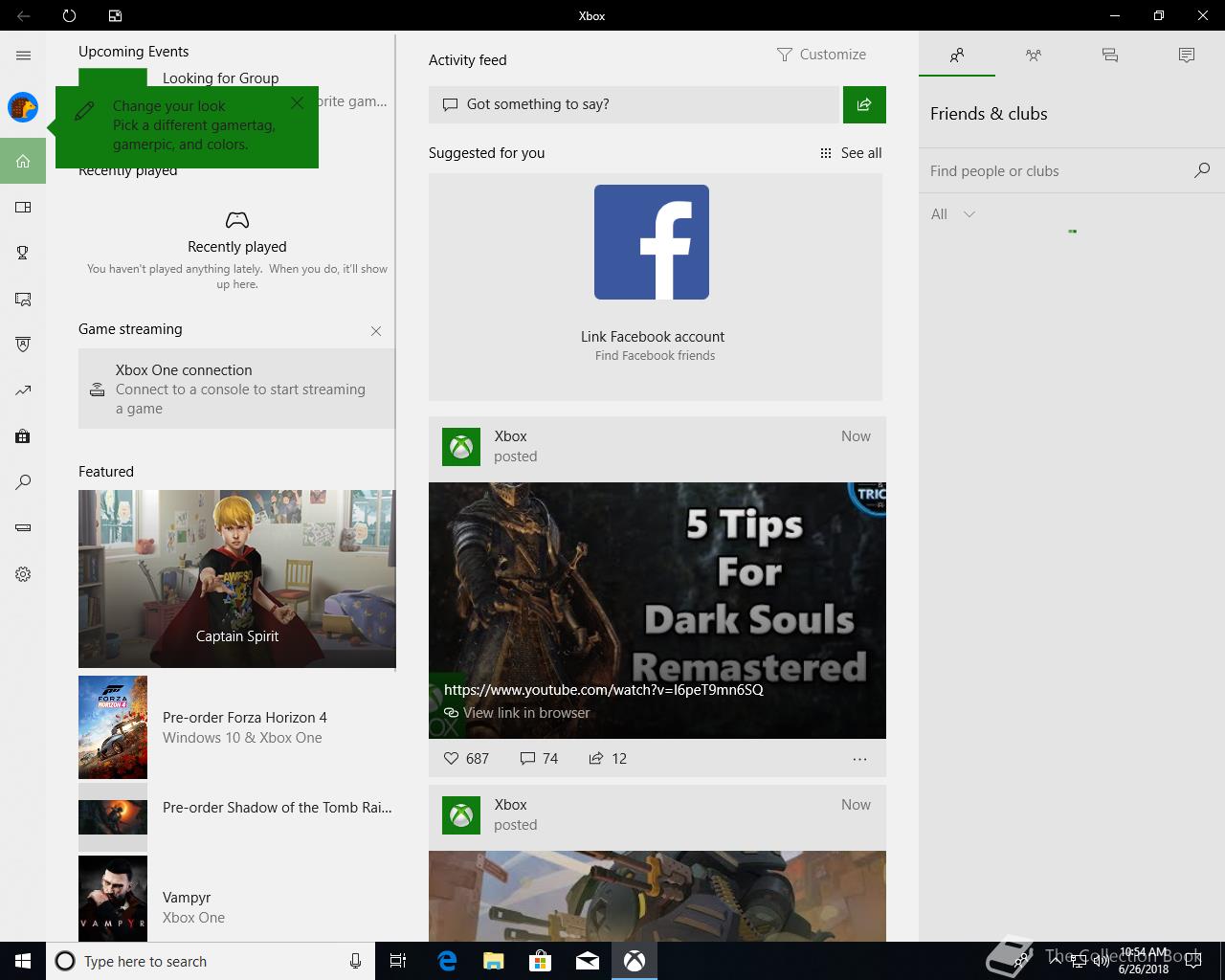Click Find people or clubs field
1225x980 pixels.
1072,170
